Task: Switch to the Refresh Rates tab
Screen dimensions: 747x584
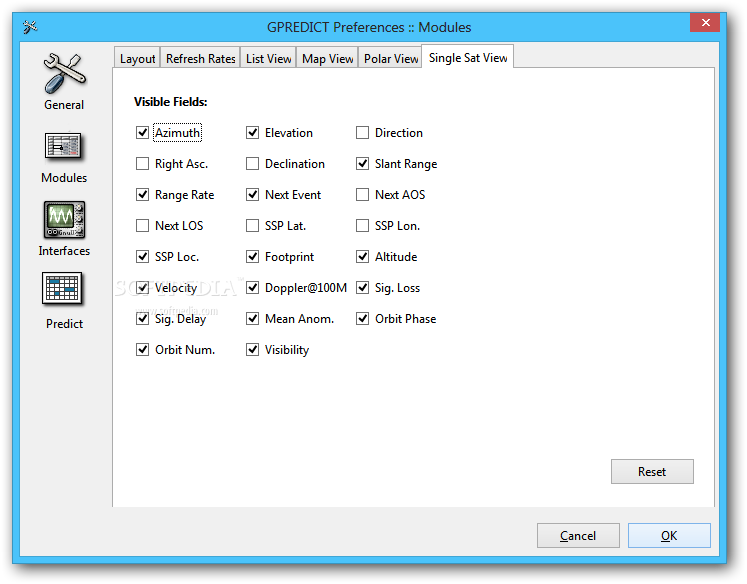Action: [201, 59]
